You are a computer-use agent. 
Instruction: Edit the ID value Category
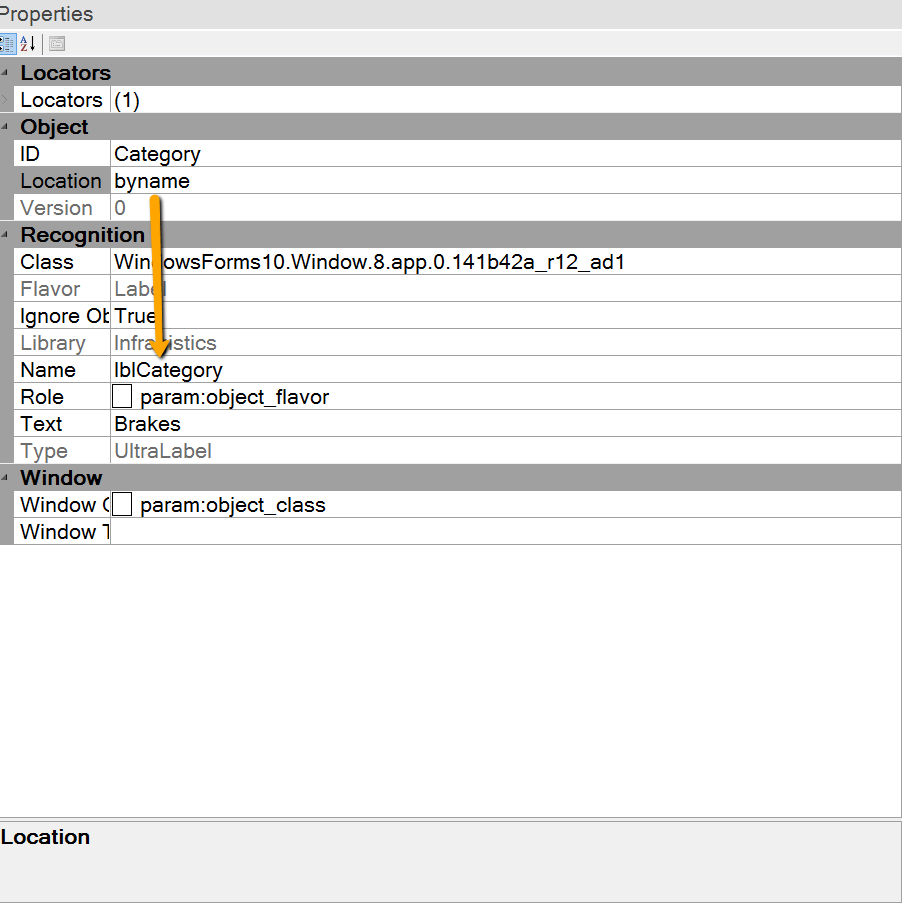(157, 154)
